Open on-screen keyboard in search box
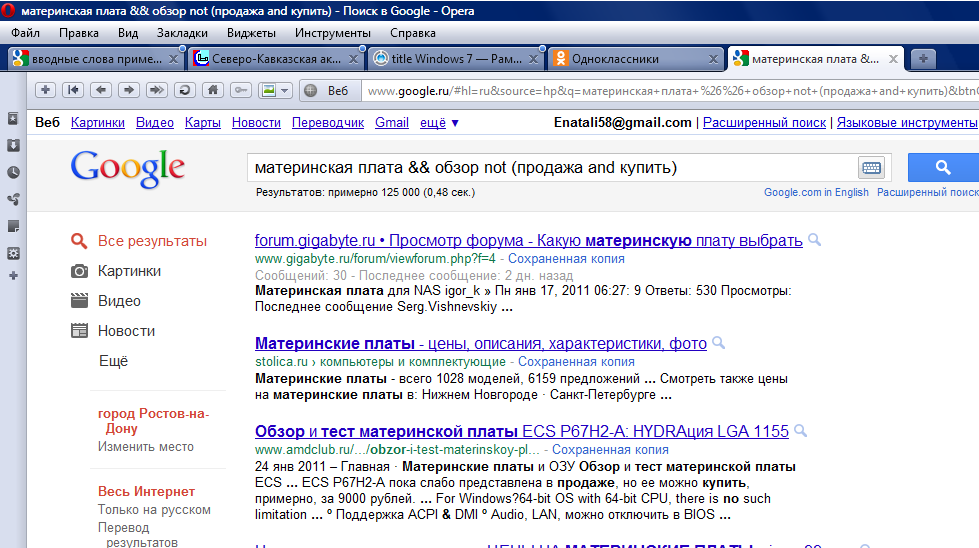Viewport: 979px width, 548px height. point(871,167)
